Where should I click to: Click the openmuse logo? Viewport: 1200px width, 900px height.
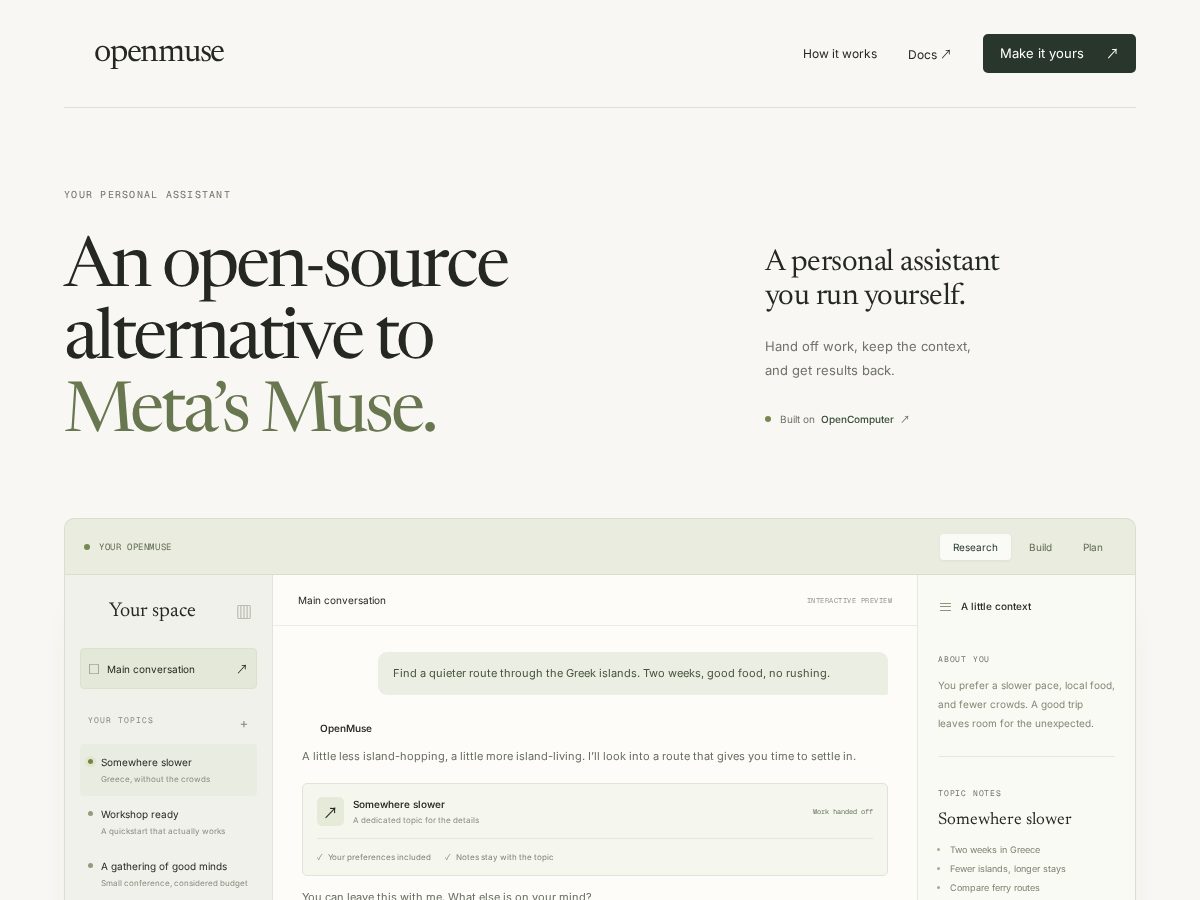tap(159, 53)
